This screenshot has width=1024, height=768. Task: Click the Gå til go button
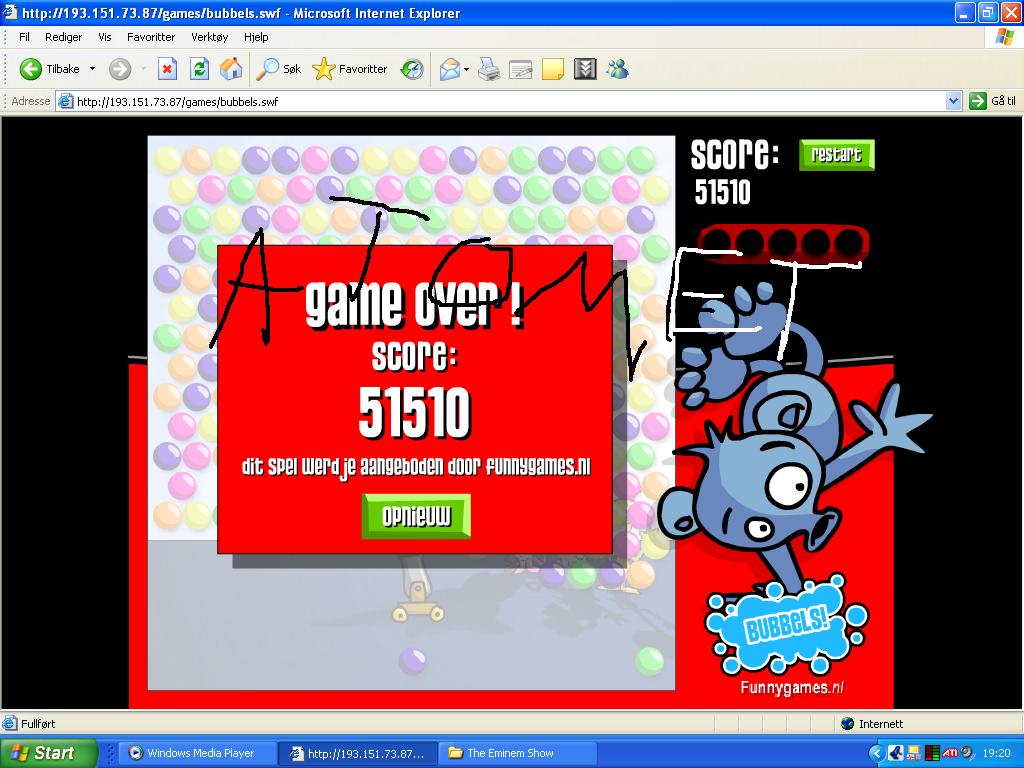click(x=993, y=101)
